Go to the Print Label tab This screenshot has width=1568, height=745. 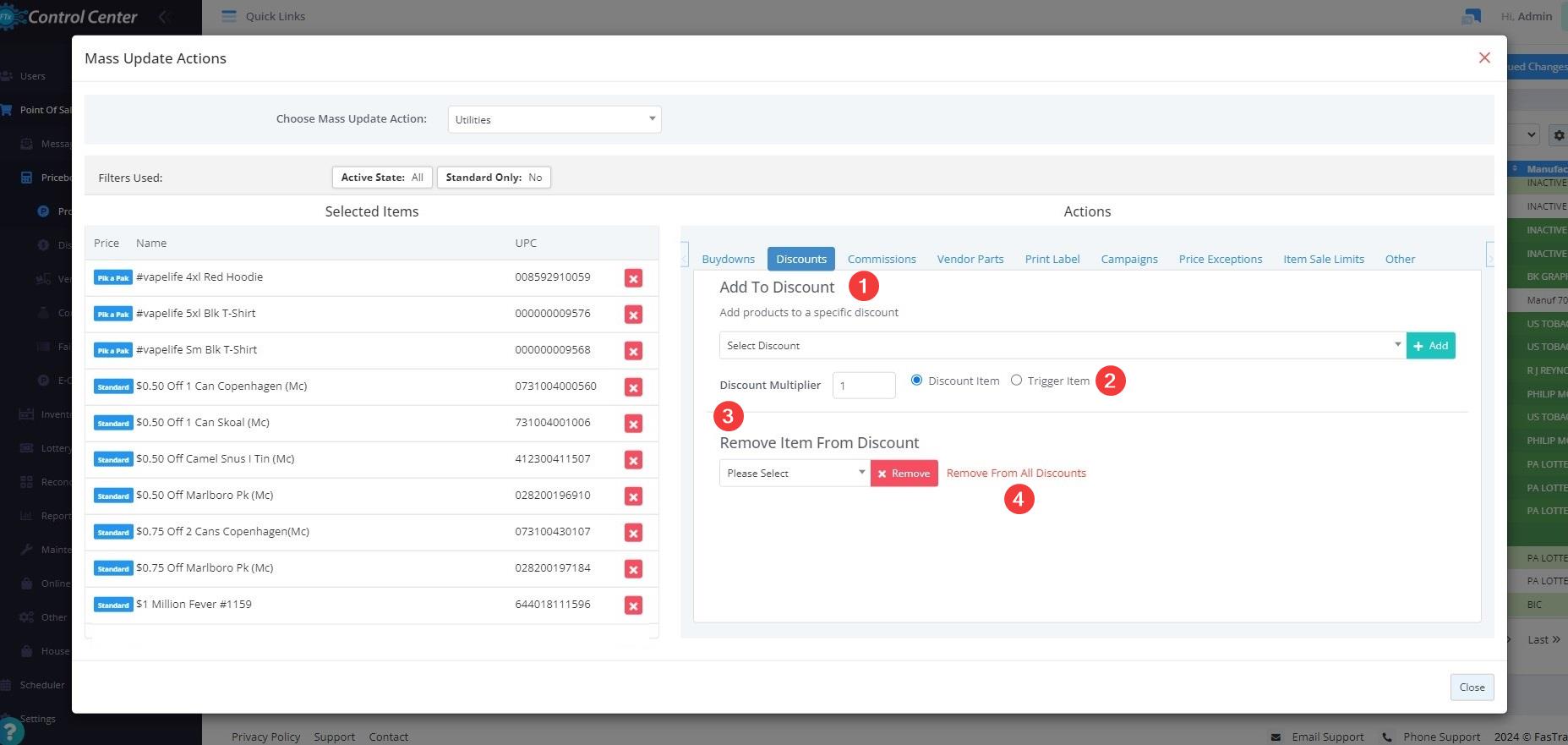click(1052, 259)
